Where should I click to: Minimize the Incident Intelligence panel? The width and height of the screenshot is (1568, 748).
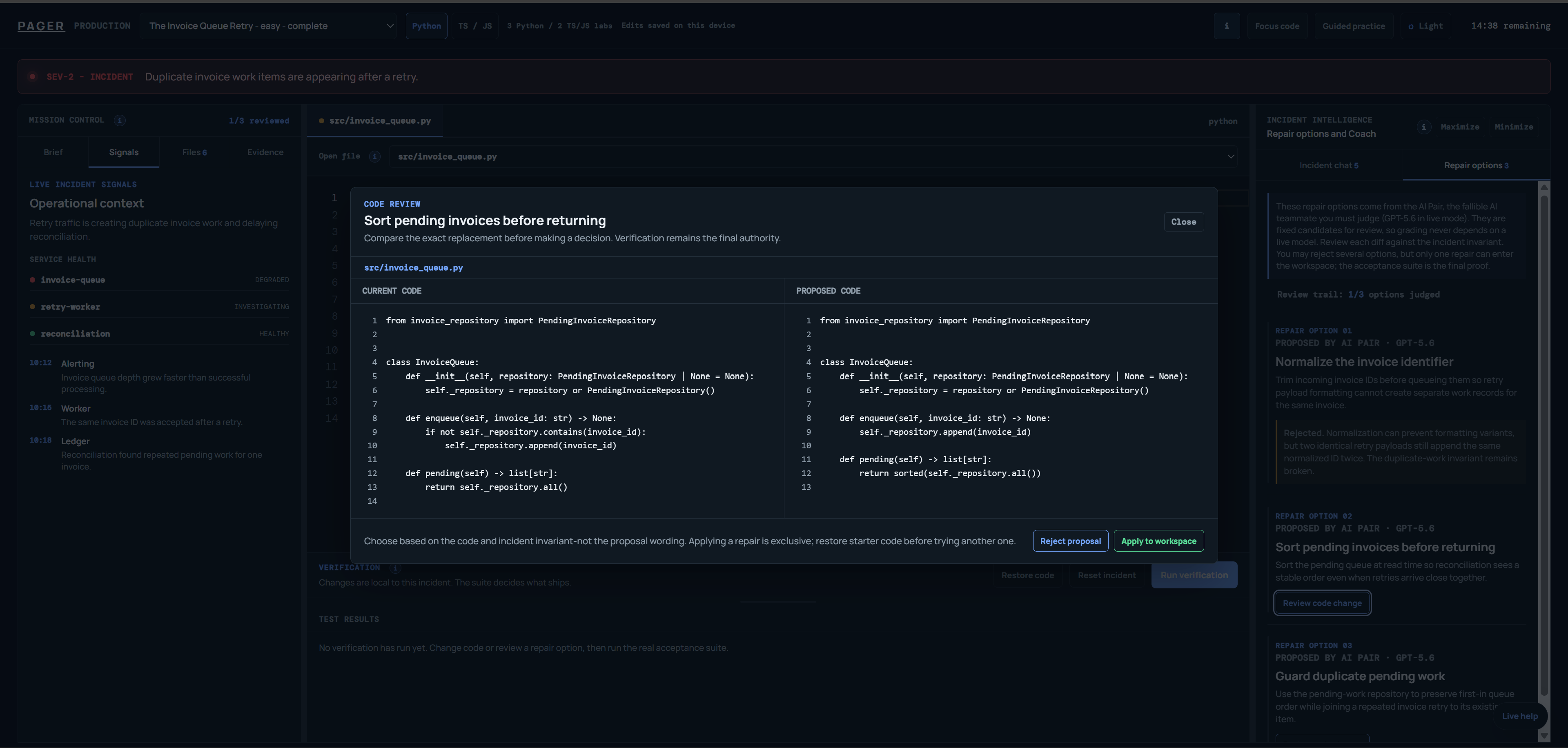pyautogui.click(x=1513, y=127)
